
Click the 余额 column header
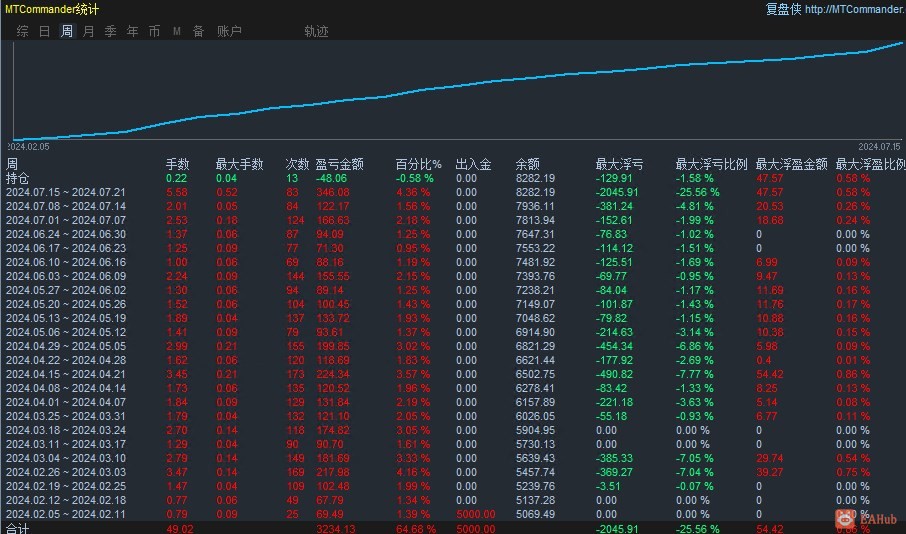click(x=528, y=164)
